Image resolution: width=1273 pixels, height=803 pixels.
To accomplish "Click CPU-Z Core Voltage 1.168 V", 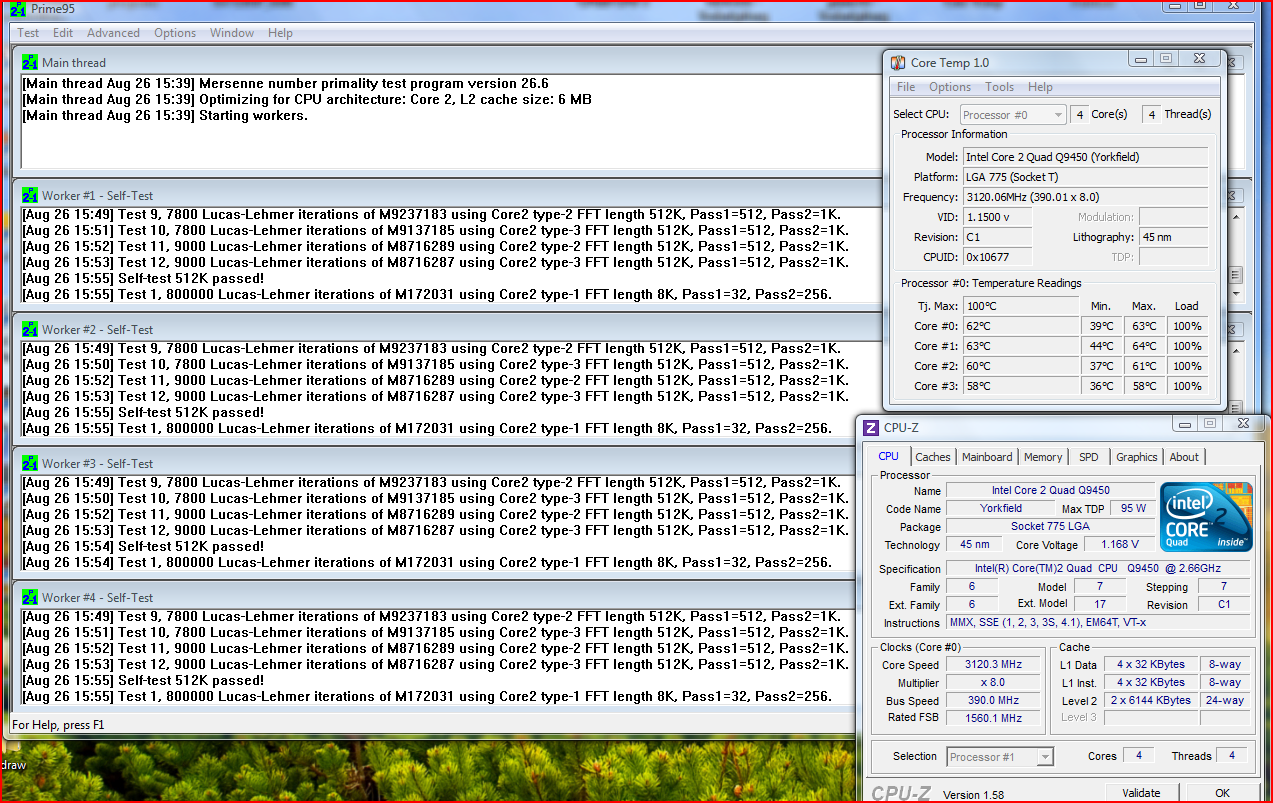I will click(1119, 544).
